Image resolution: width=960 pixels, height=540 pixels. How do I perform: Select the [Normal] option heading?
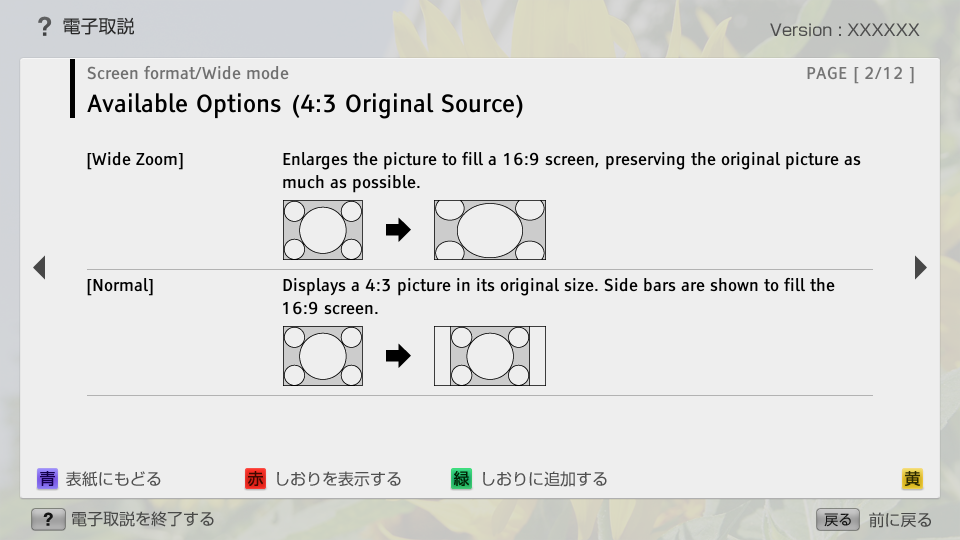tap(120, 285)
